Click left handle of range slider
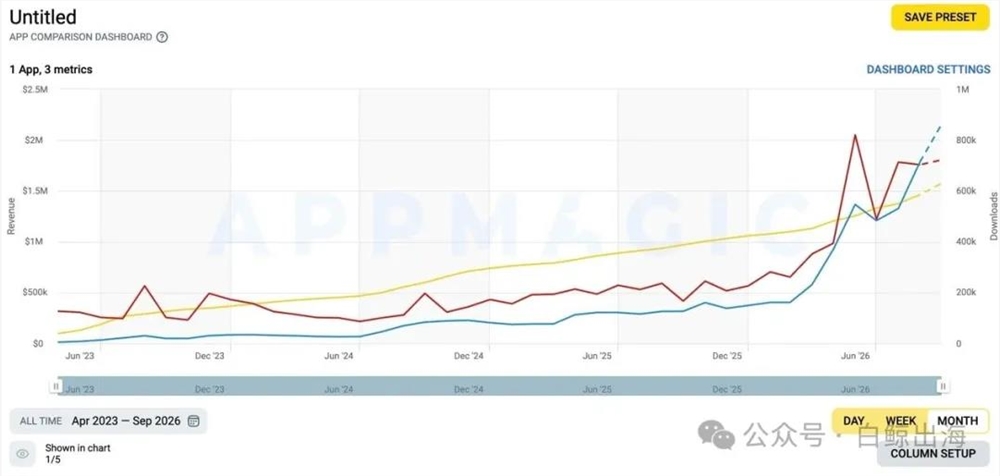The height and width of the screenshot is (476, 1000). [x=56, y=386]
